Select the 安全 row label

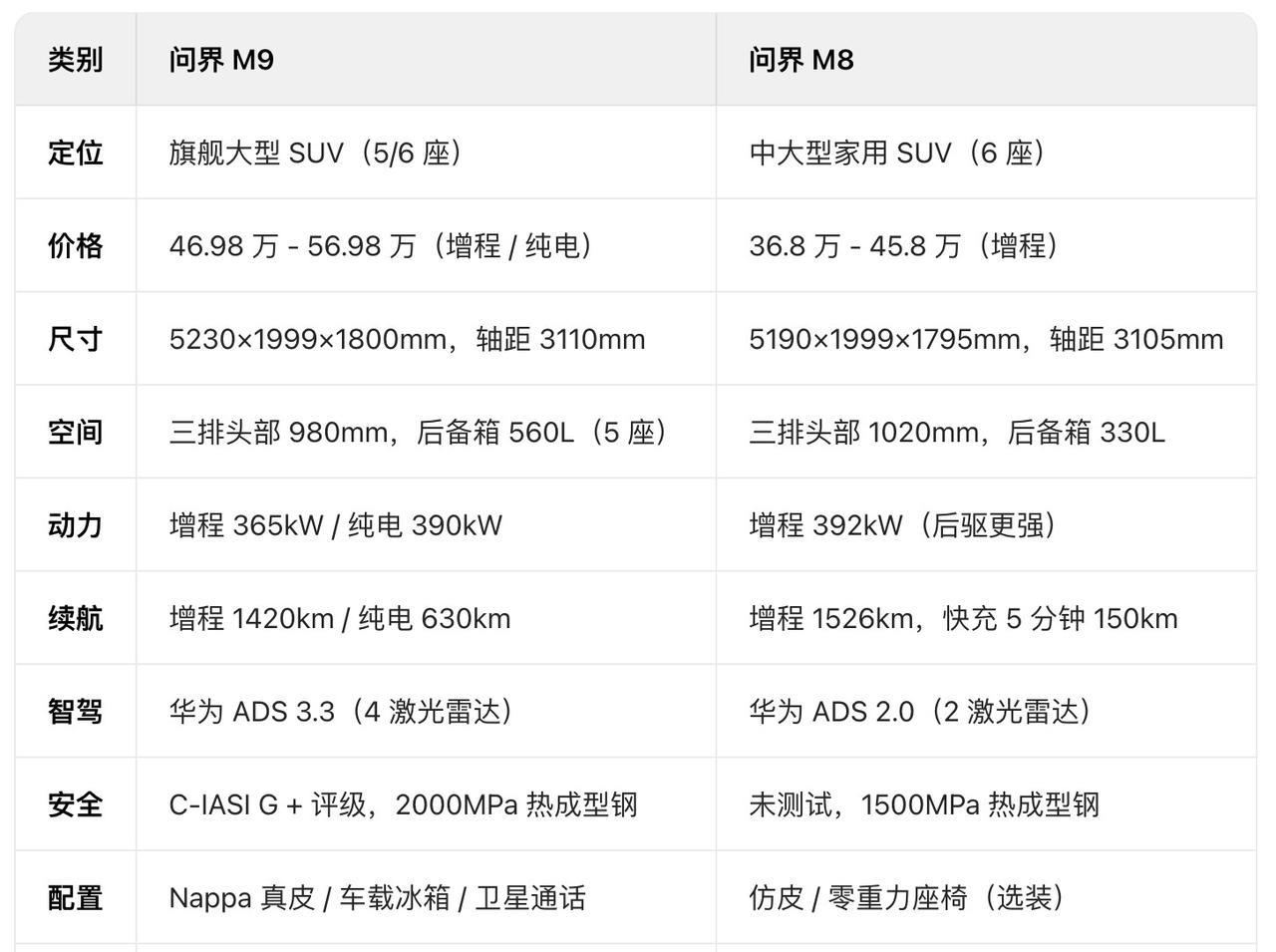(x=76, y=804)
